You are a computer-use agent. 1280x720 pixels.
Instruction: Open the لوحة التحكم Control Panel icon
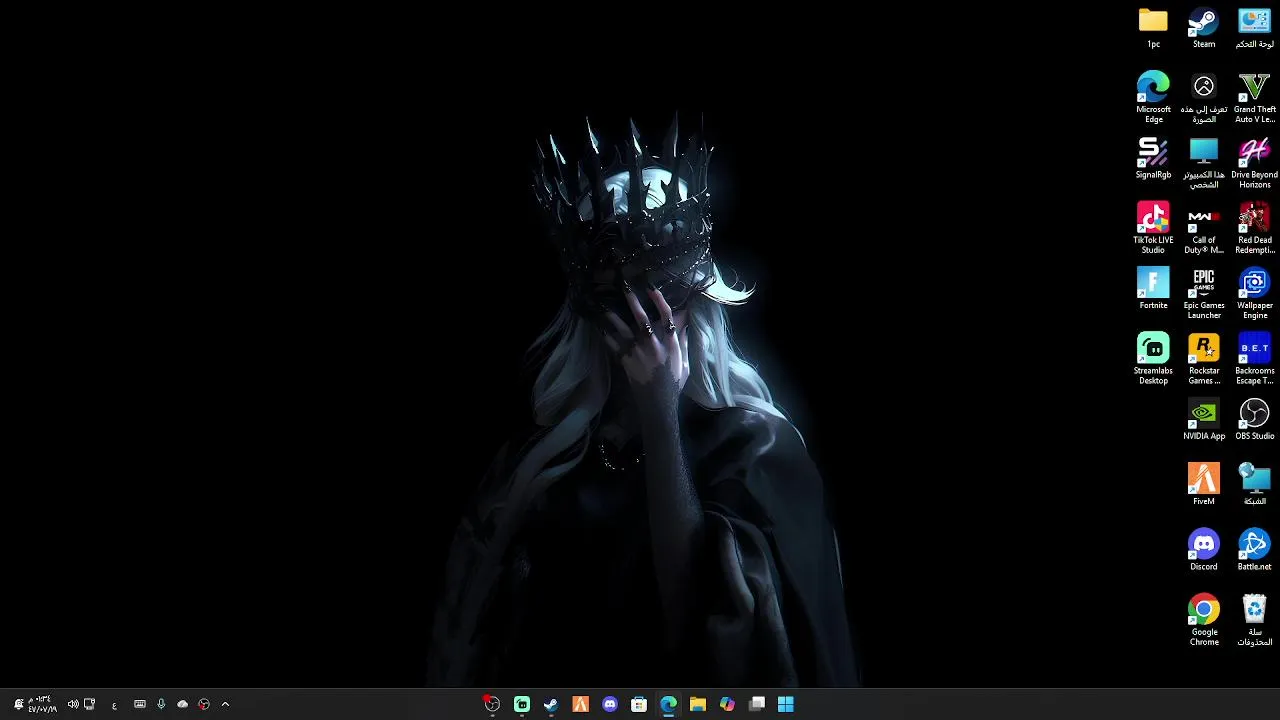click(x=1254, y=28)
